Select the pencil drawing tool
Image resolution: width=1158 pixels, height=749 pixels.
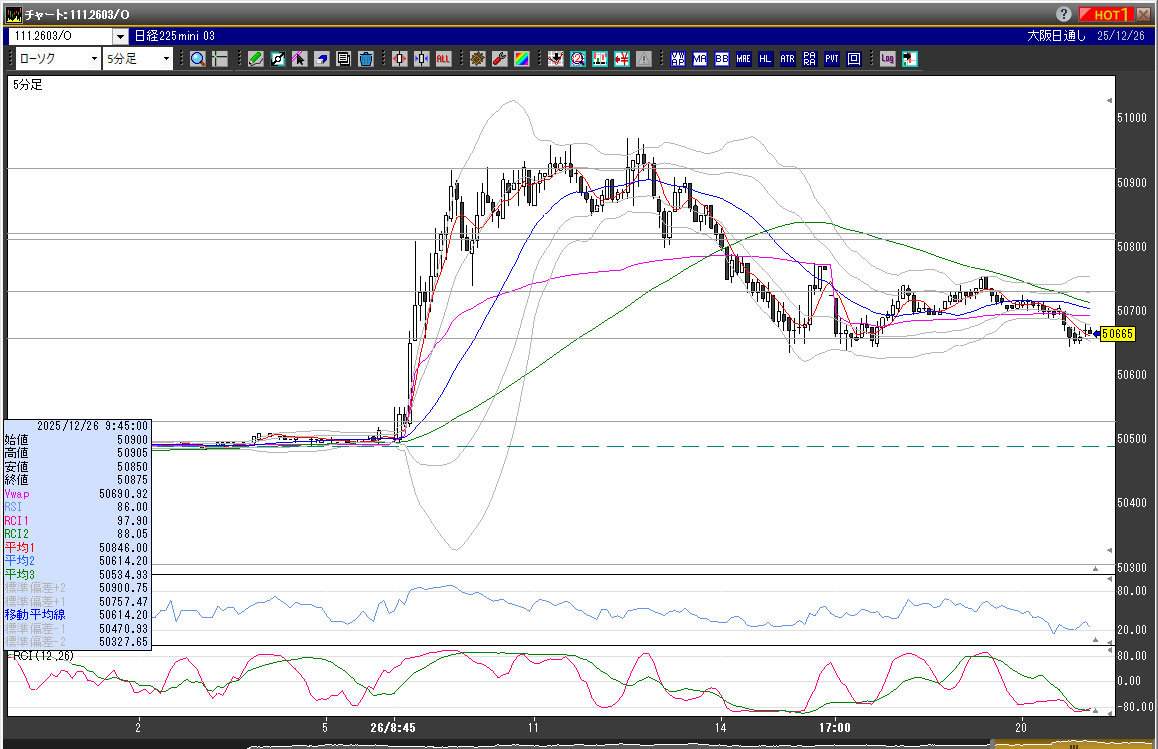(256, 59)
